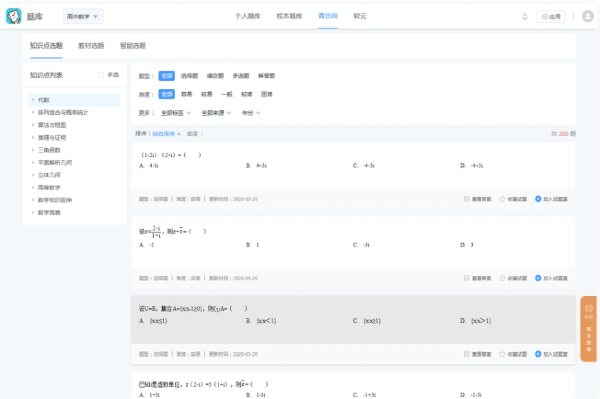
Task: Set difficulty filter to 困难
Action: point(267,94)
